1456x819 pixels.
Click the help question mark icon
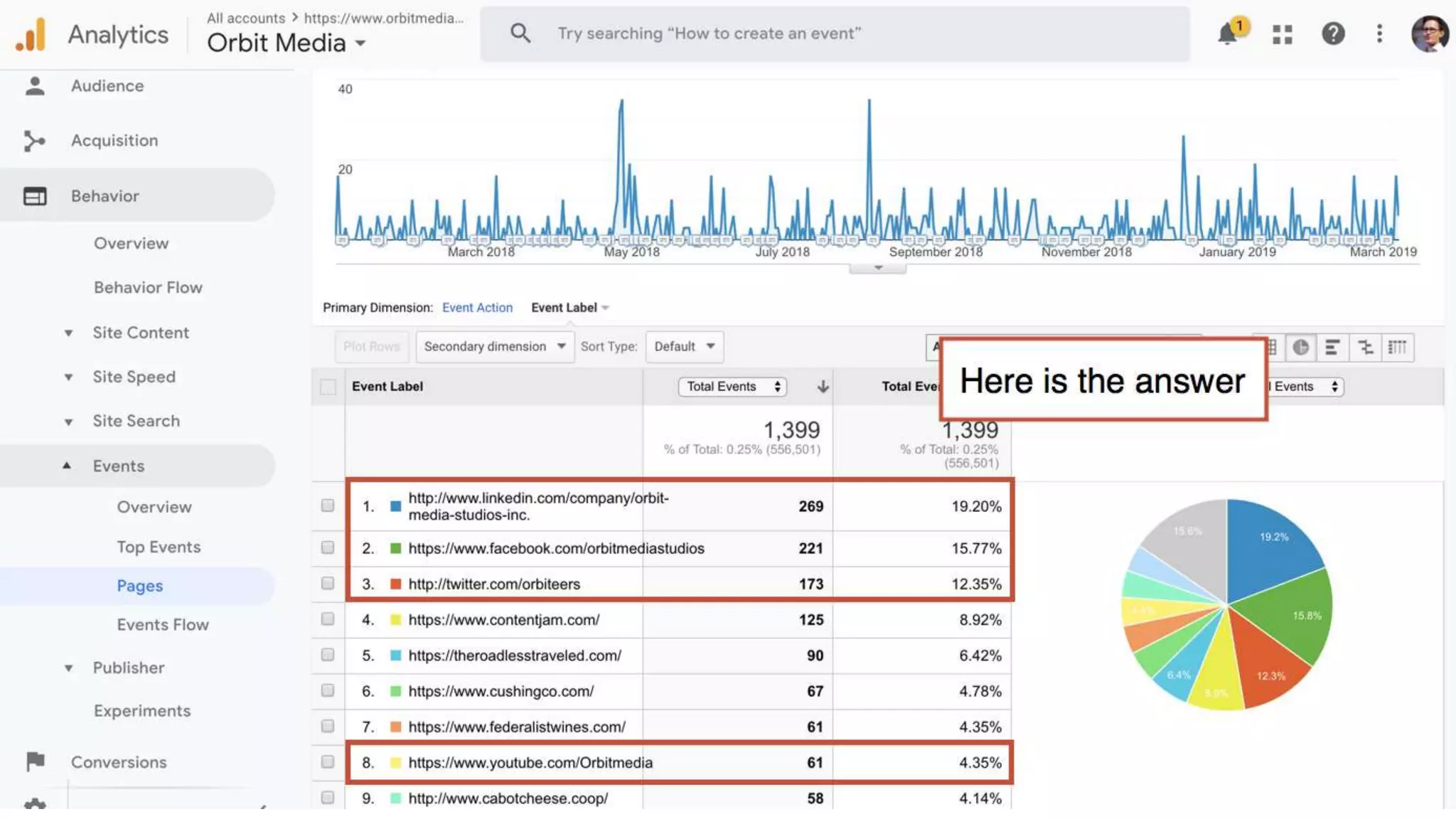pyautogui.click(x=1333, y=33)
